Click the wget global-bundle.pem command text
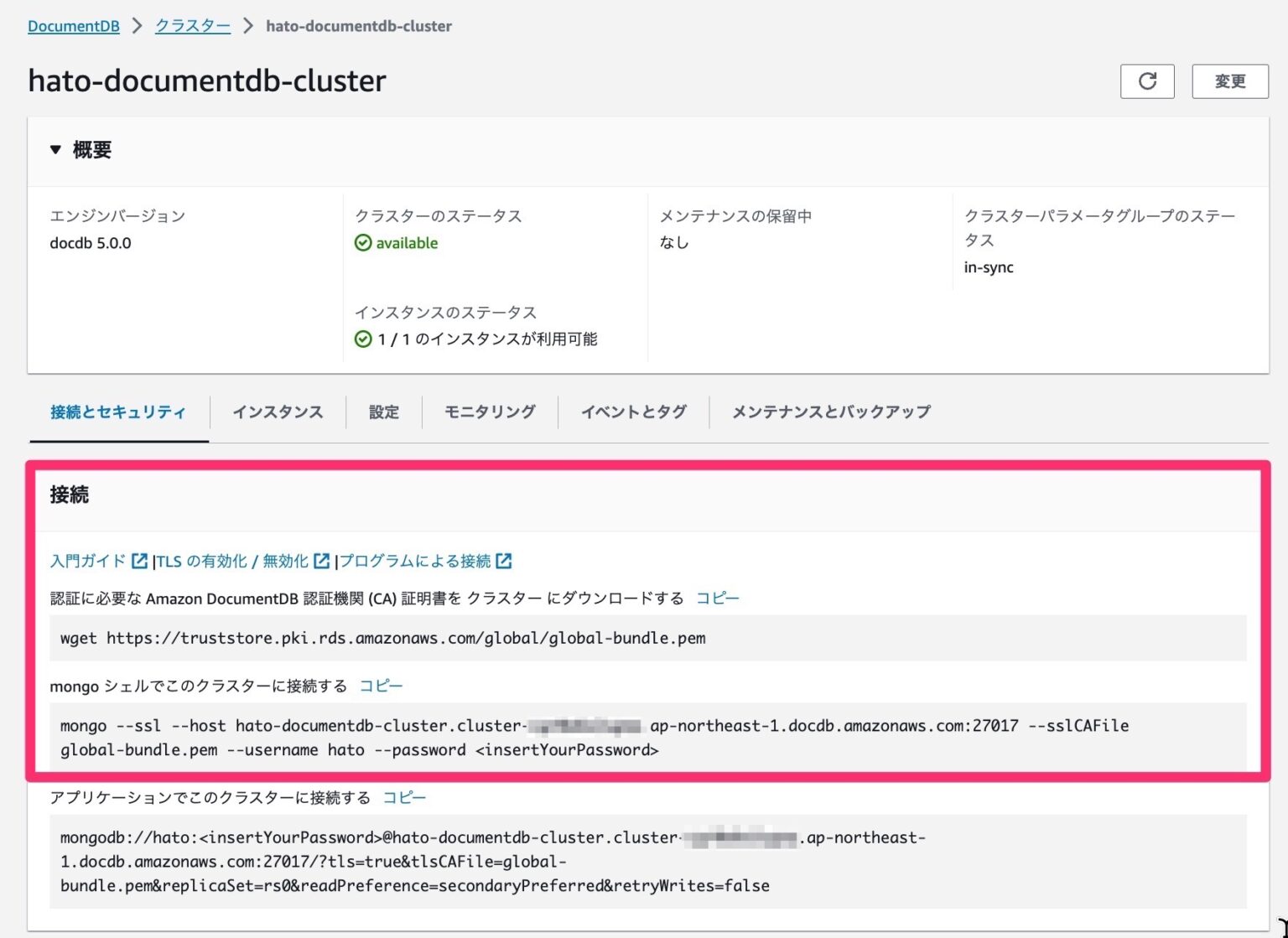 click(x=383, y=638)
